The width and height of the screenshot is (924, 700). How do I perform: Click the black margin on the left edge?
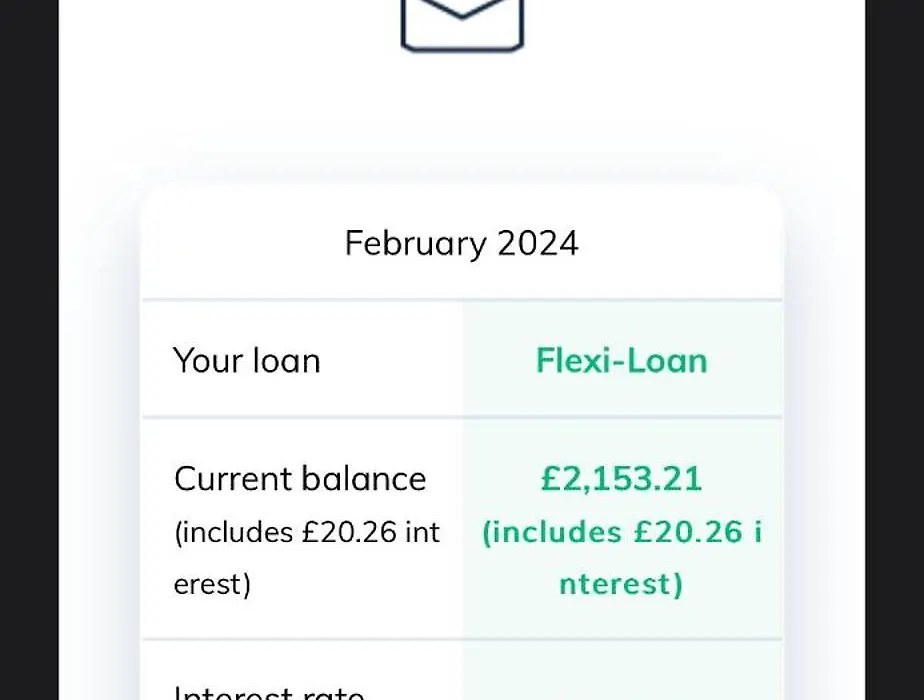click(x=29, y=350)
